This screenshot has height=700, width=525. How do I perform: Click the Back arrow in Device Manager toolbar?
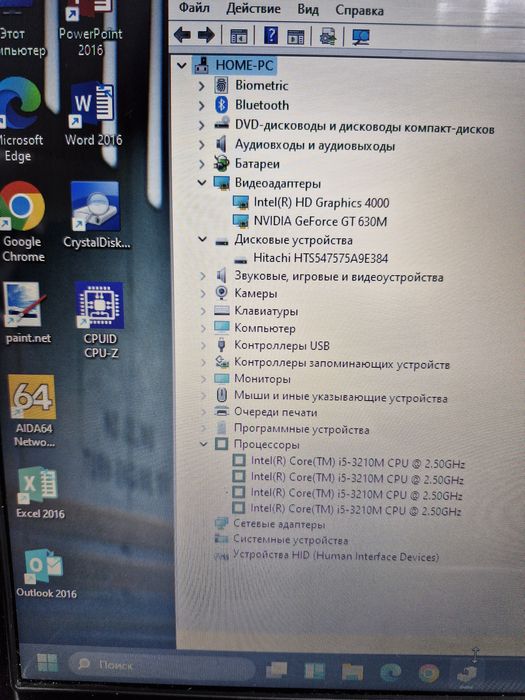click(x=182, y=35)
